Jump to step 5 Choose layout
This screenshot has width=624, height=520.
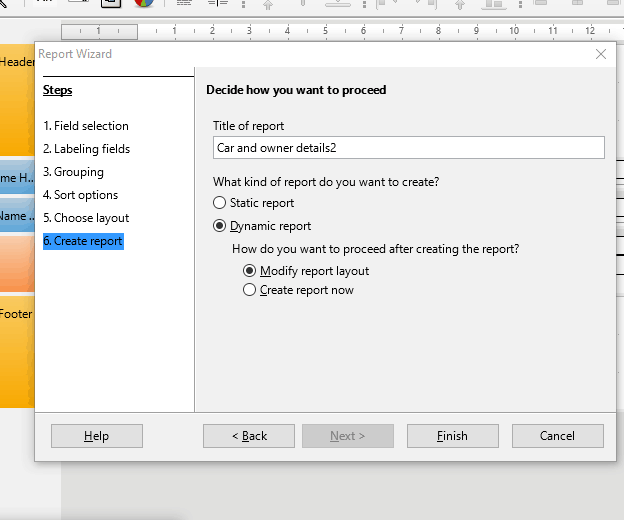pyautogui.click(x=86, y=218)
